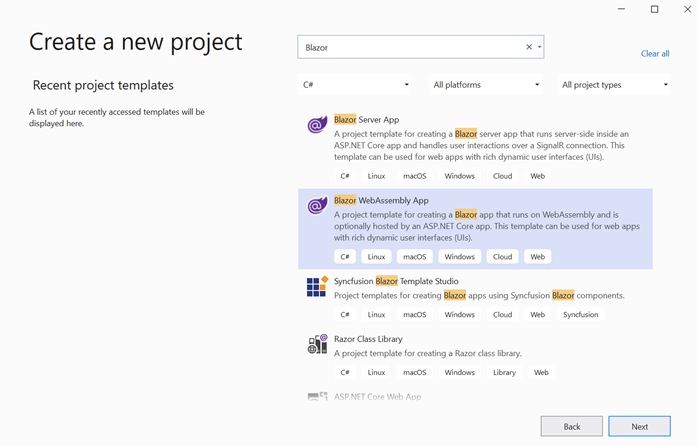
Task: Open the C# language filter dropdown
Action: coord(355,85)
